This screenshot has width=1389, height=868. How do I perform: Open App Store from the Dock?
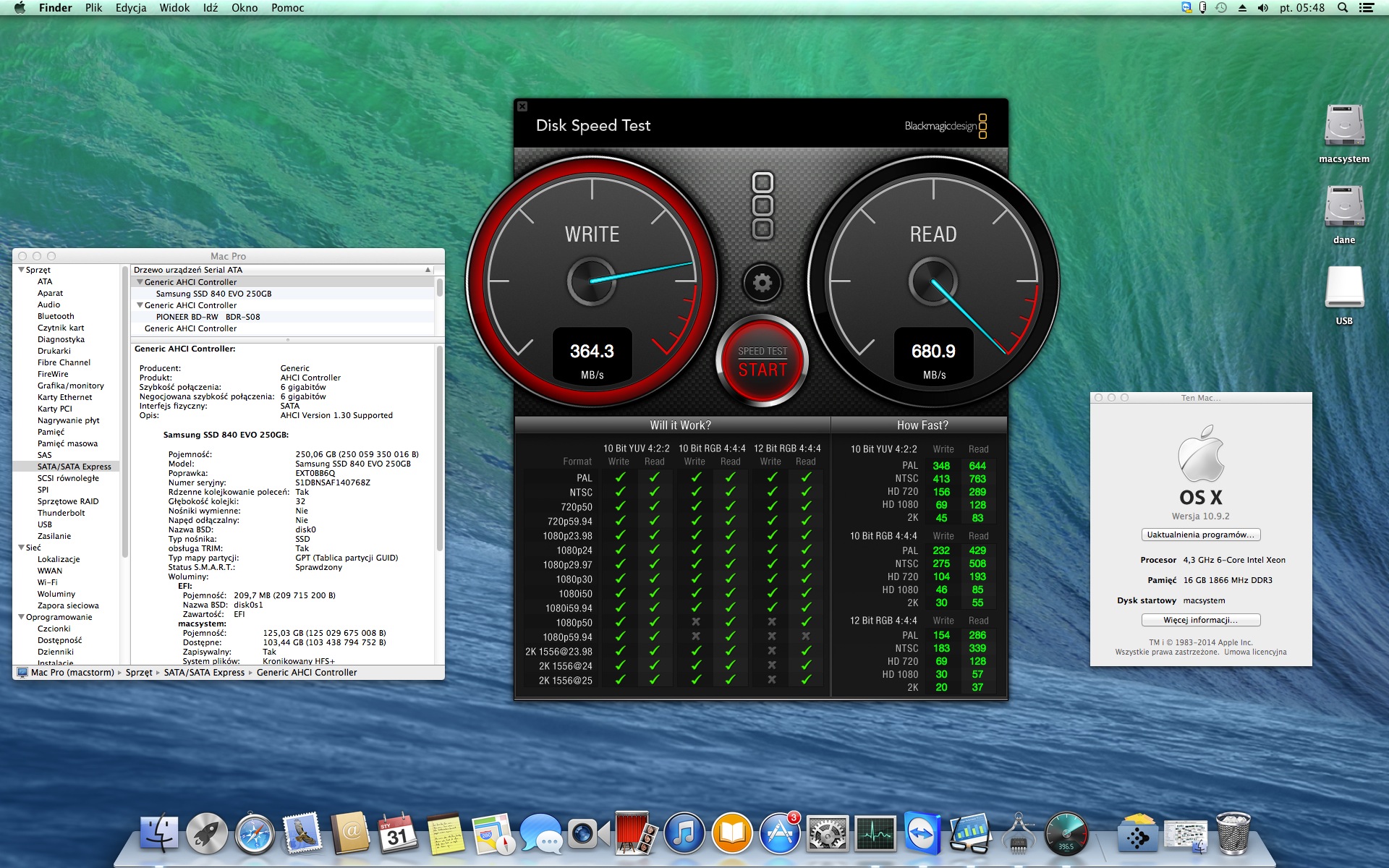pyautogui.click(x=780, y=834)
